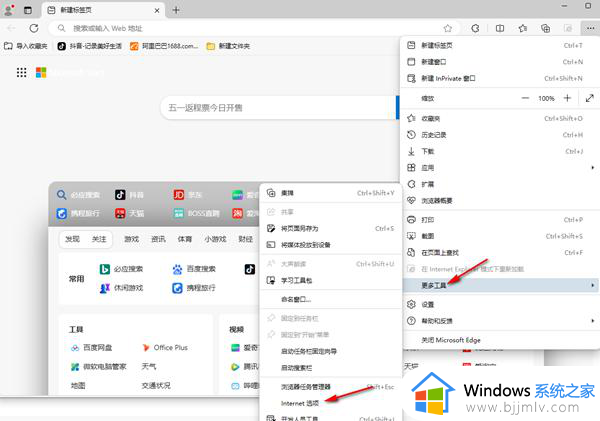Click the refresh page icon

pyautogui.click(x=34, y=28)
